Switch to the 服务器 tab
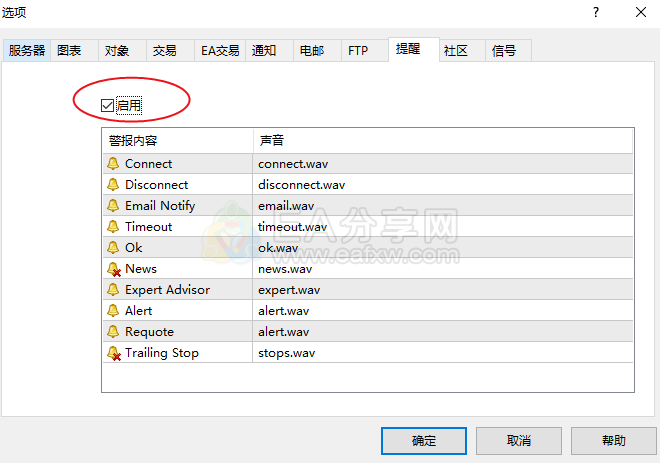 (x=27, y=51)
